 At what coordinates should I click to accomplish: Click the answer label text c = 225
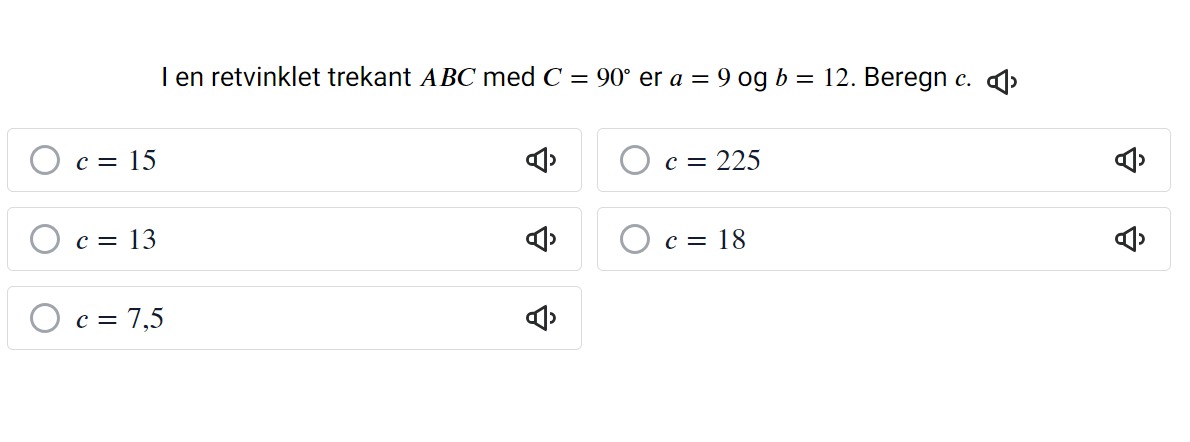[x=713, y=161]
